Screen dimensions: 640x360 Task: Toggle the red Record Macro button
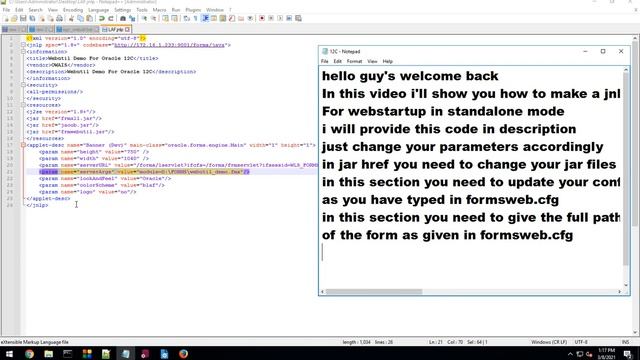pos(262,18)
